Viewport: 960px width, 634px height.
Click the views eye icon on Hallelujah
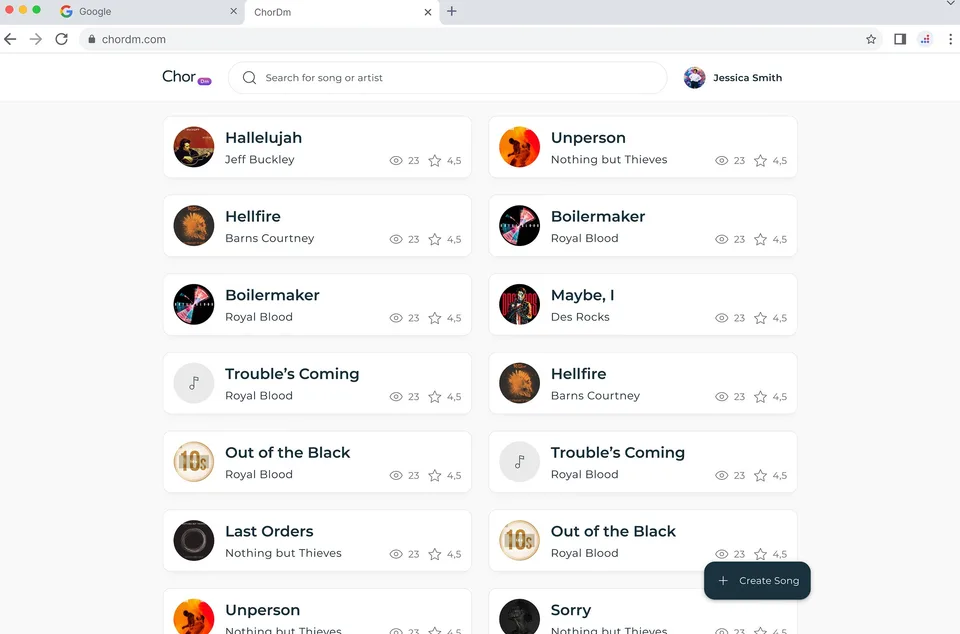click(x=396, y=160)
